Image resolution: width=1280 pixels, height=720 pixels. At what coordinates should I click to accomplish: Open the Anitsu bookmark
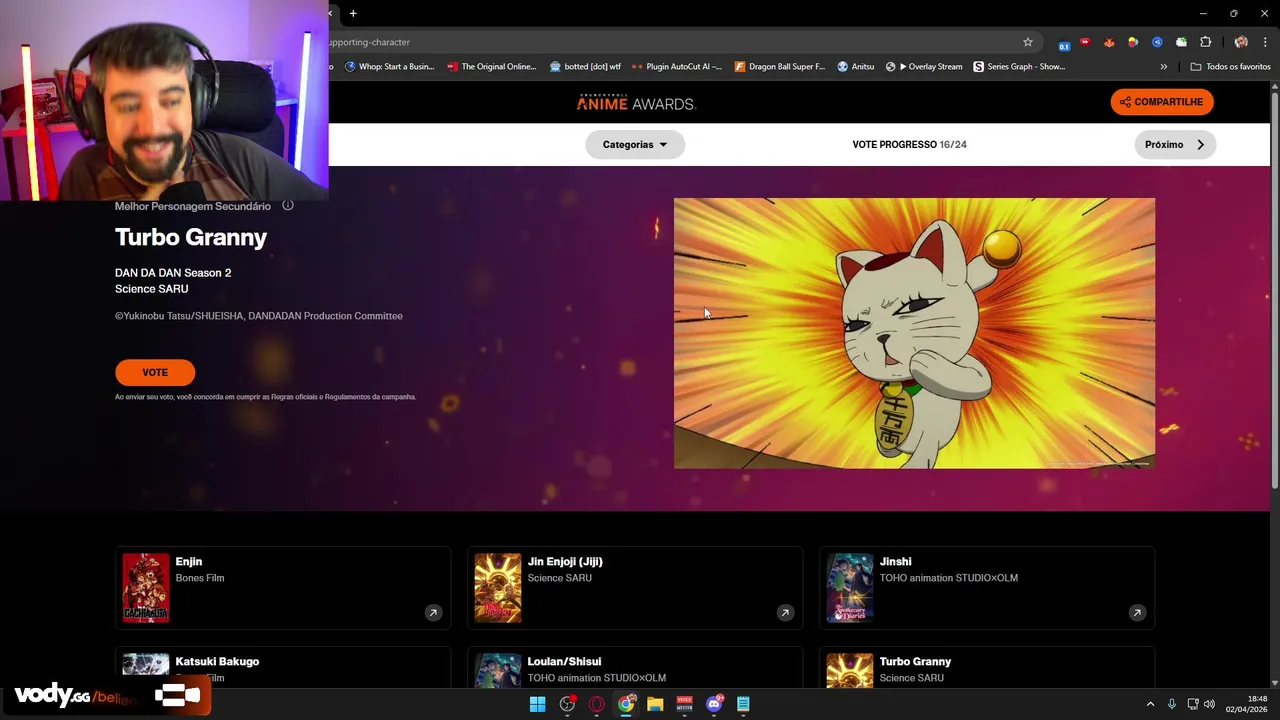coord(856,67)
